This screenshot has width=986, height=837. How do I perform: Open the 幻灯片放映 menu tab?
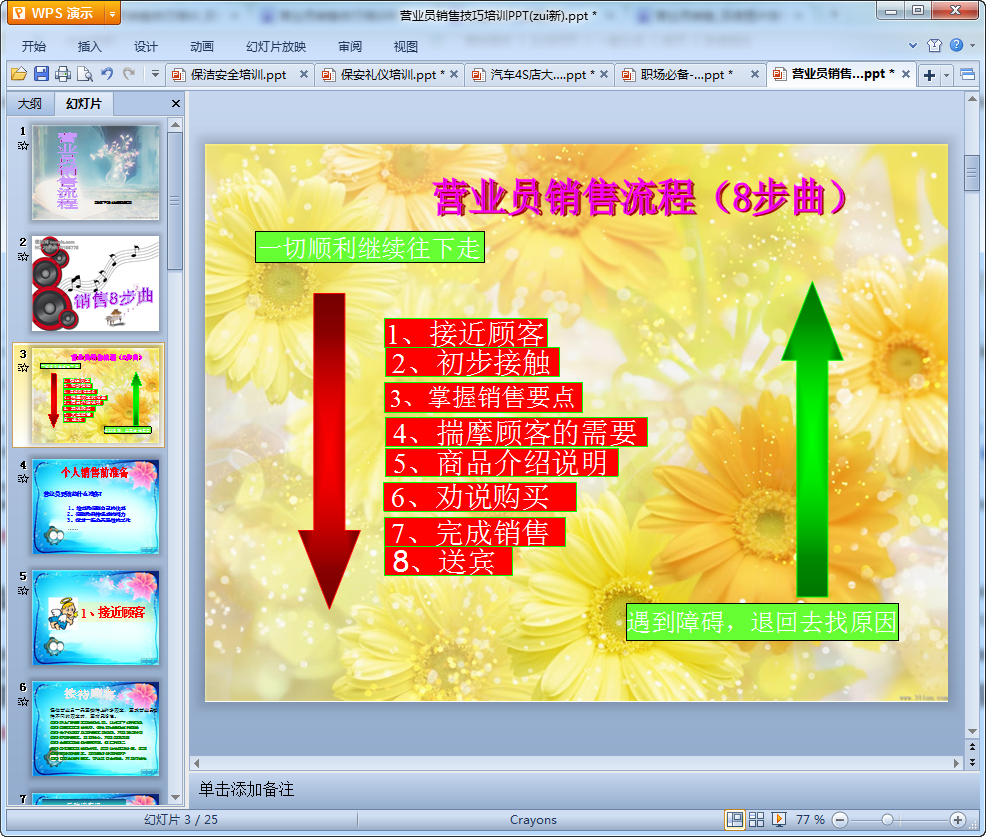click(x=276, y=47)
